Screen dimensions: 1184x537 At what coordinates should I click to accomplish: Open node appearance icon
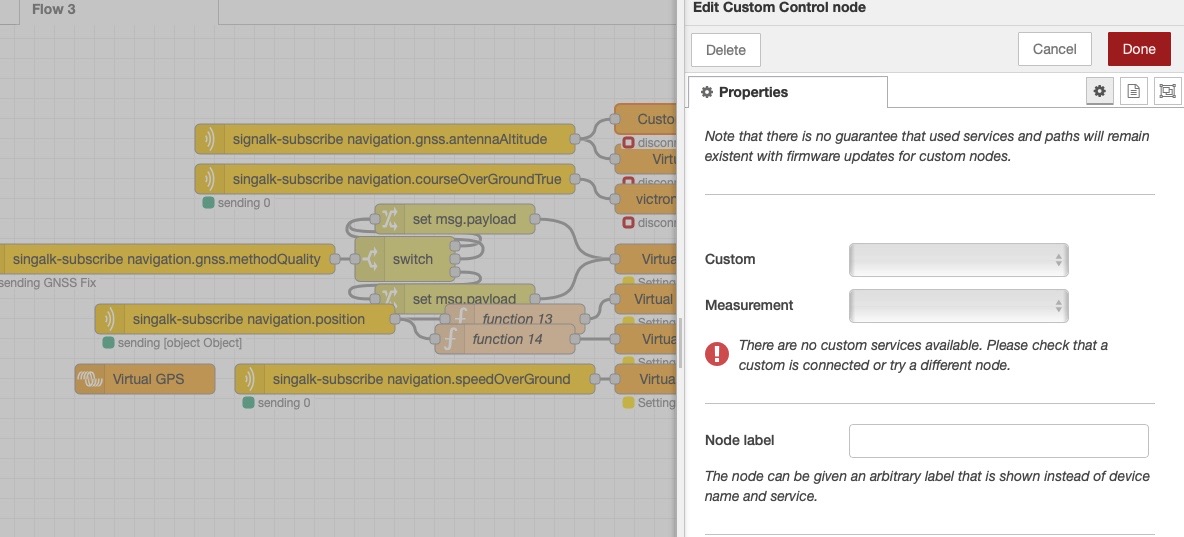[1167, 91]
